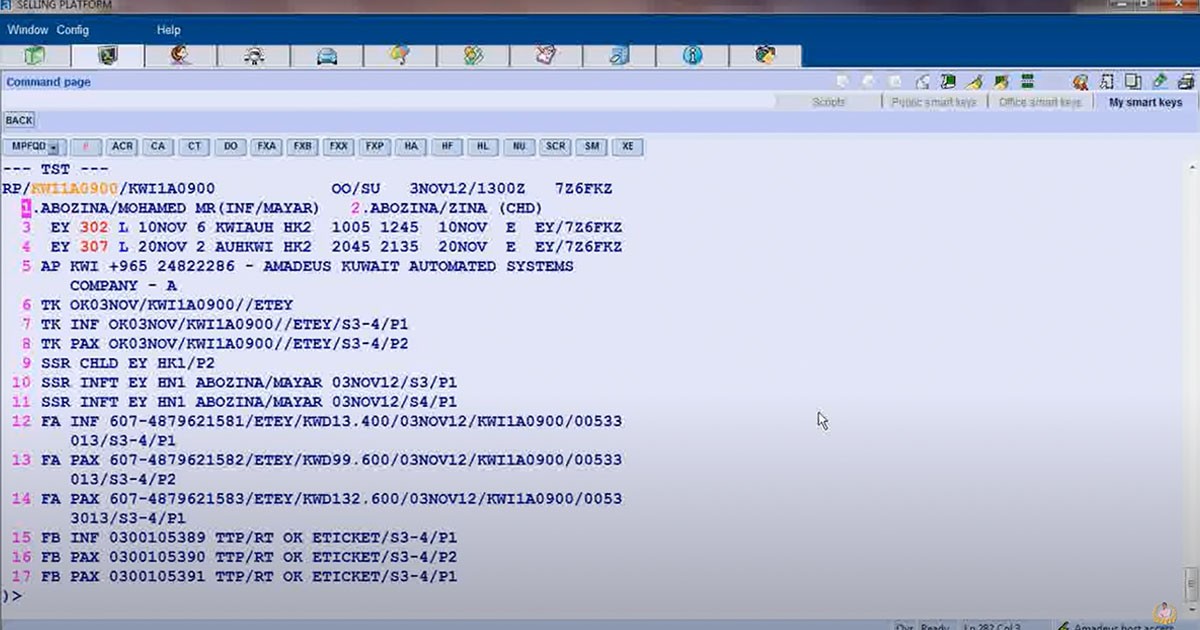Click the FXX smart key
The height and width of the screenshot is (630, 1200).
pyautogui.click(x=338, y=146)
